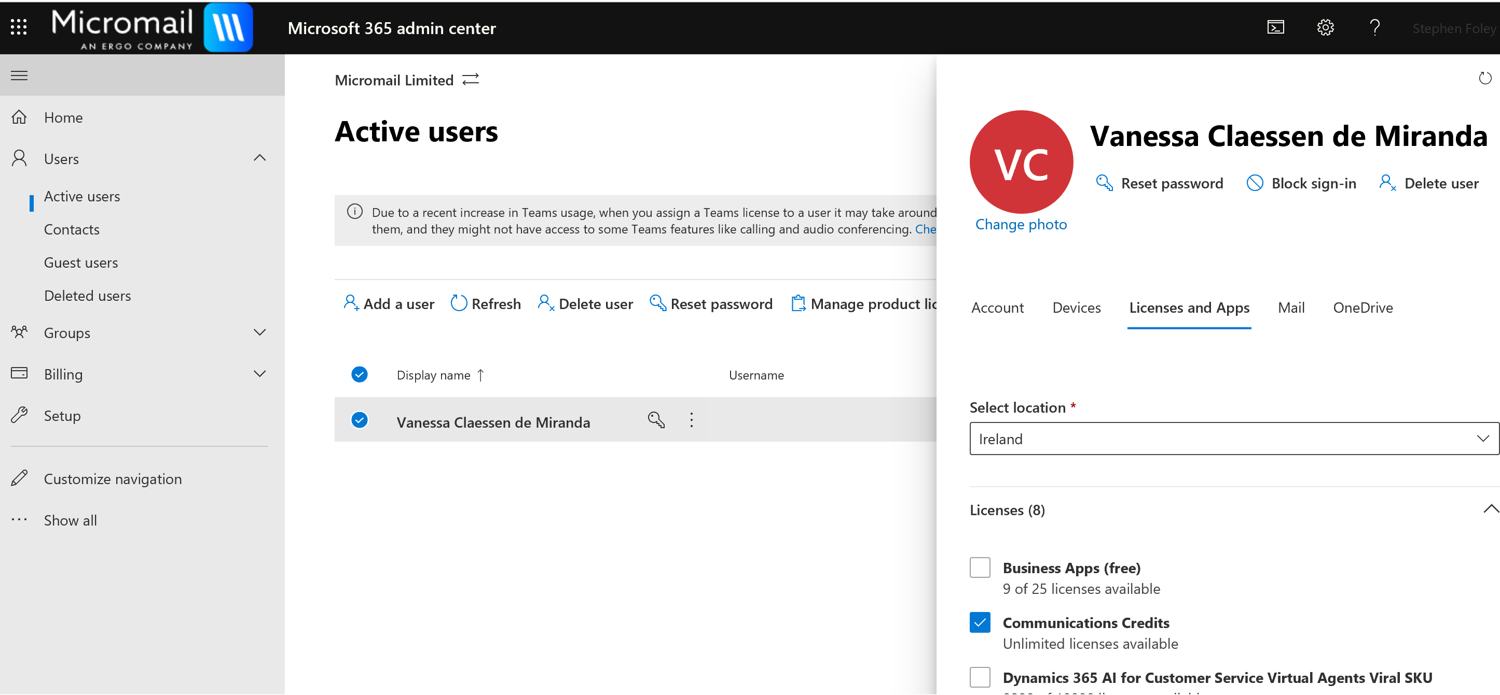The width and height of the screenshot is (1500, 695).
Task: Click the settings gear icon
Action: click(x=1325, y=28)
